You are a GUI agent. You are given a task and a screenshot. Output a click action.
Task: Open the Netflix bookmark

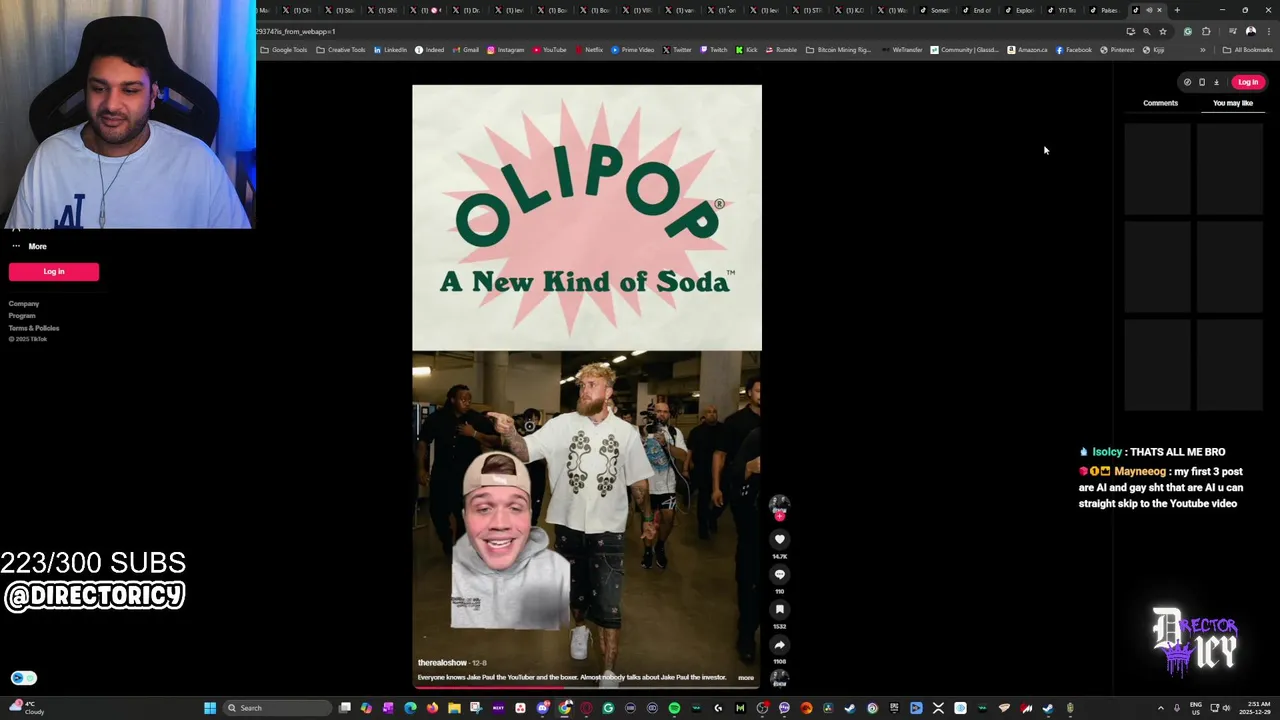[x=588, y=50]
